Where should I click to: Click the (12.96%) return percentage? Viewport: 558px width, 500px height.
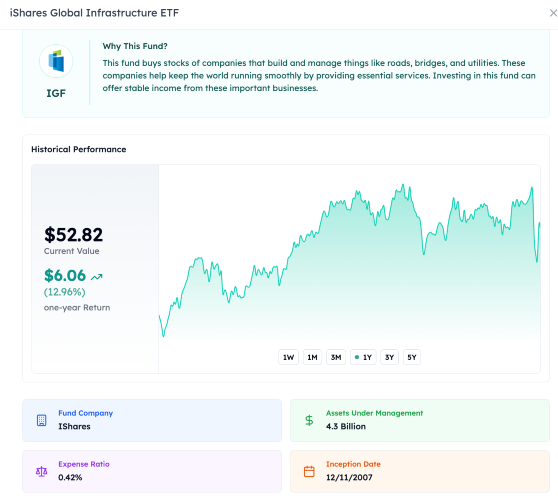pyautogui.click(x=65, y=292)
